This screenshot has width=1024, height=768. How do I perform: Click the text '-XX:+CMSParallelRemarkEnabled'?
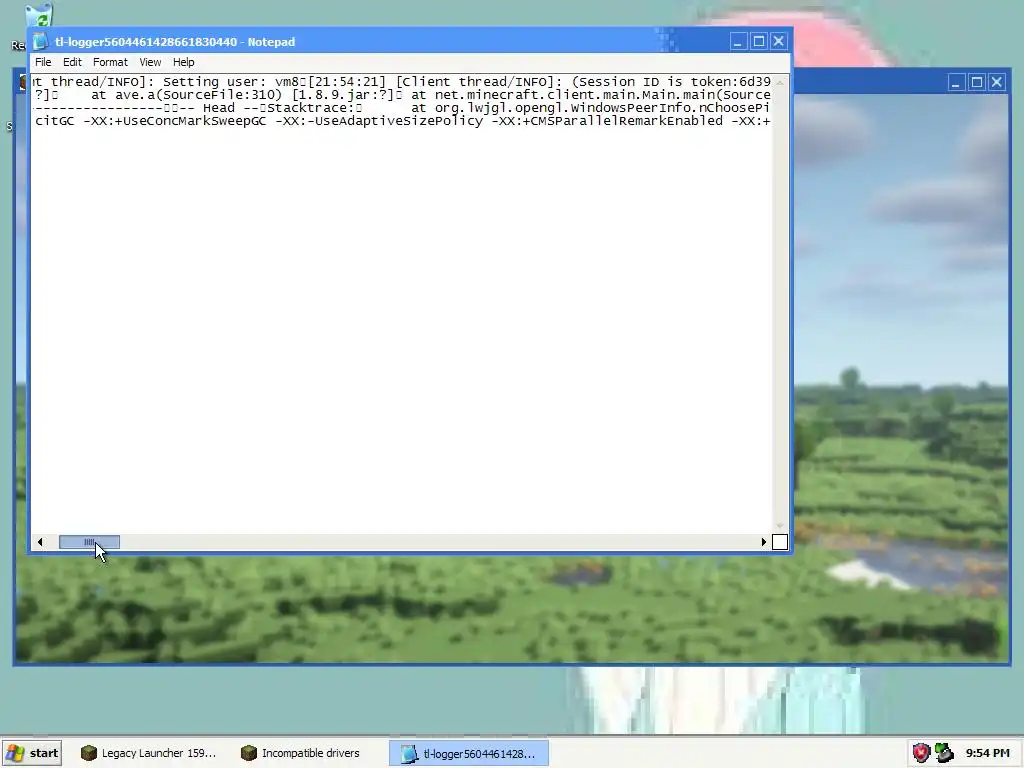(607, 121)
